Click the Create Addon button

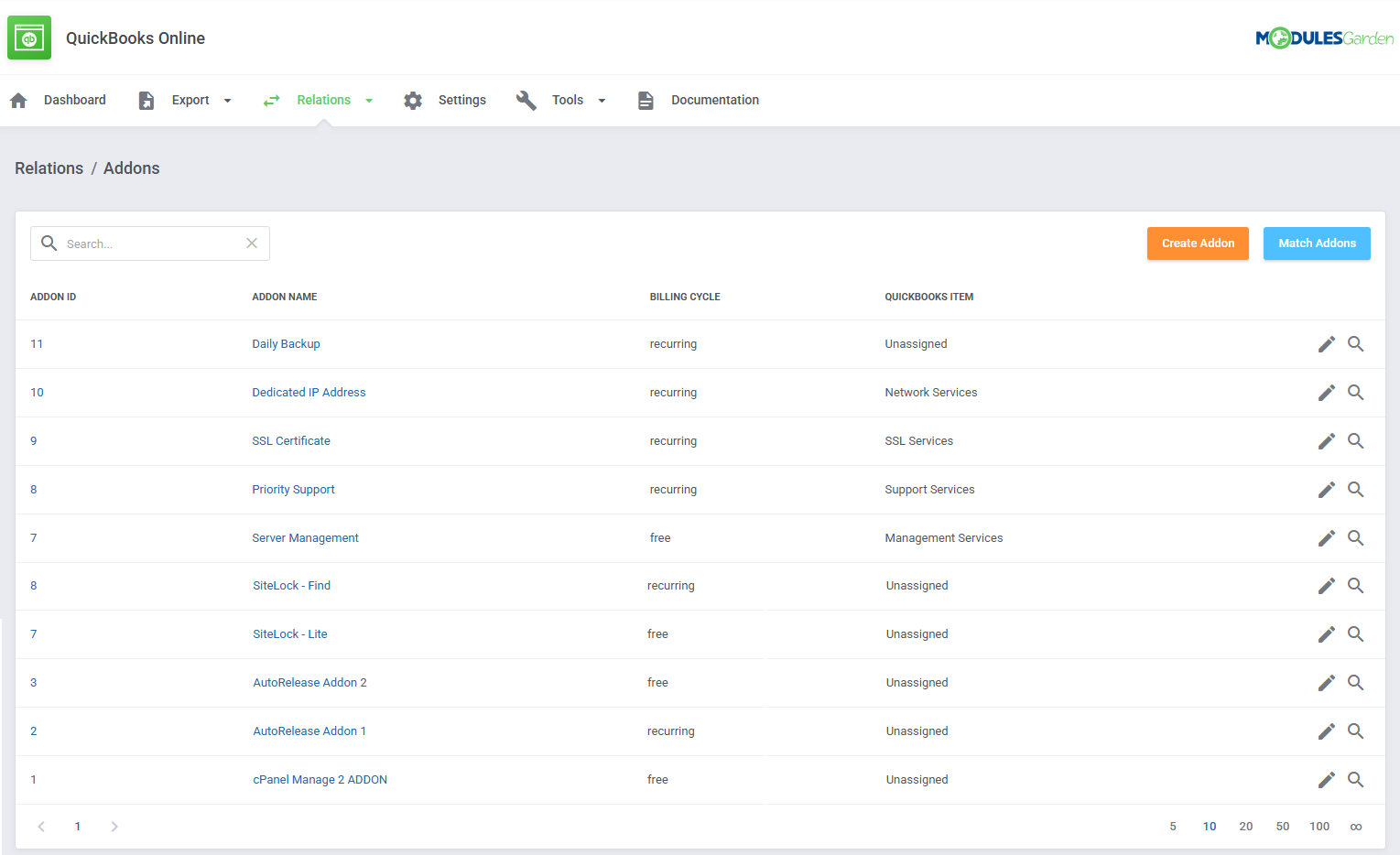pos(1198,244)
